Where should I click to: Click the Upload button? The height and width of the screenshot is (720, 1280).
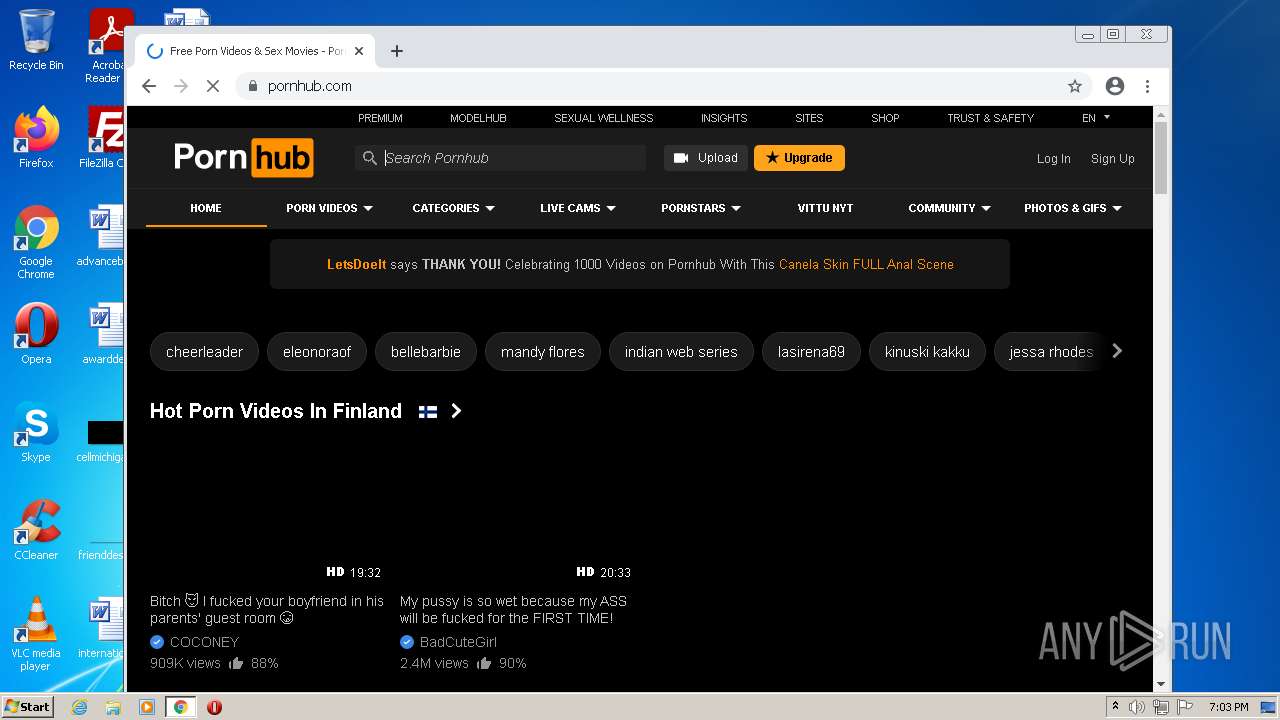706,158
